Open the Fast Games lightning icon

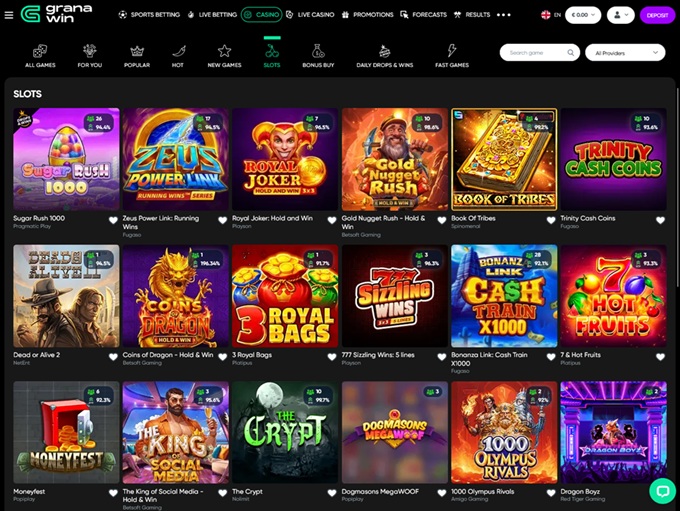coord(452,51)
